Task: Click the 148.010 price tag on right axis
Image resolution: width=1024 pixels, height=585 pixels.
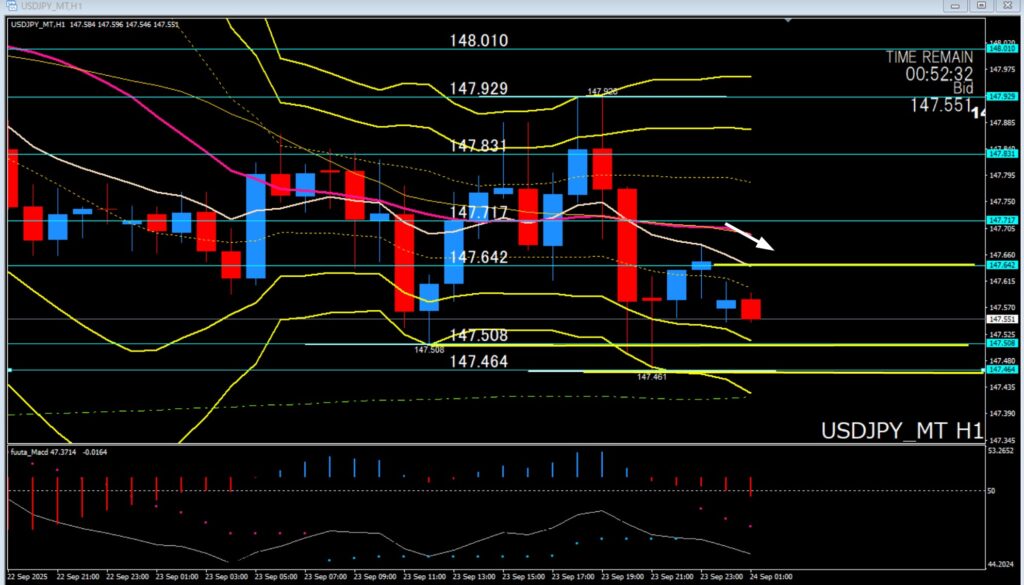Action: [1000, 48]
